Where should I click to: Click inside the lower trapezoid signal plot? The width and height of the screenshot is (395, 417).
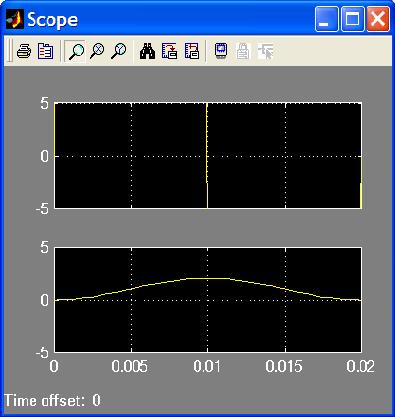208,300
